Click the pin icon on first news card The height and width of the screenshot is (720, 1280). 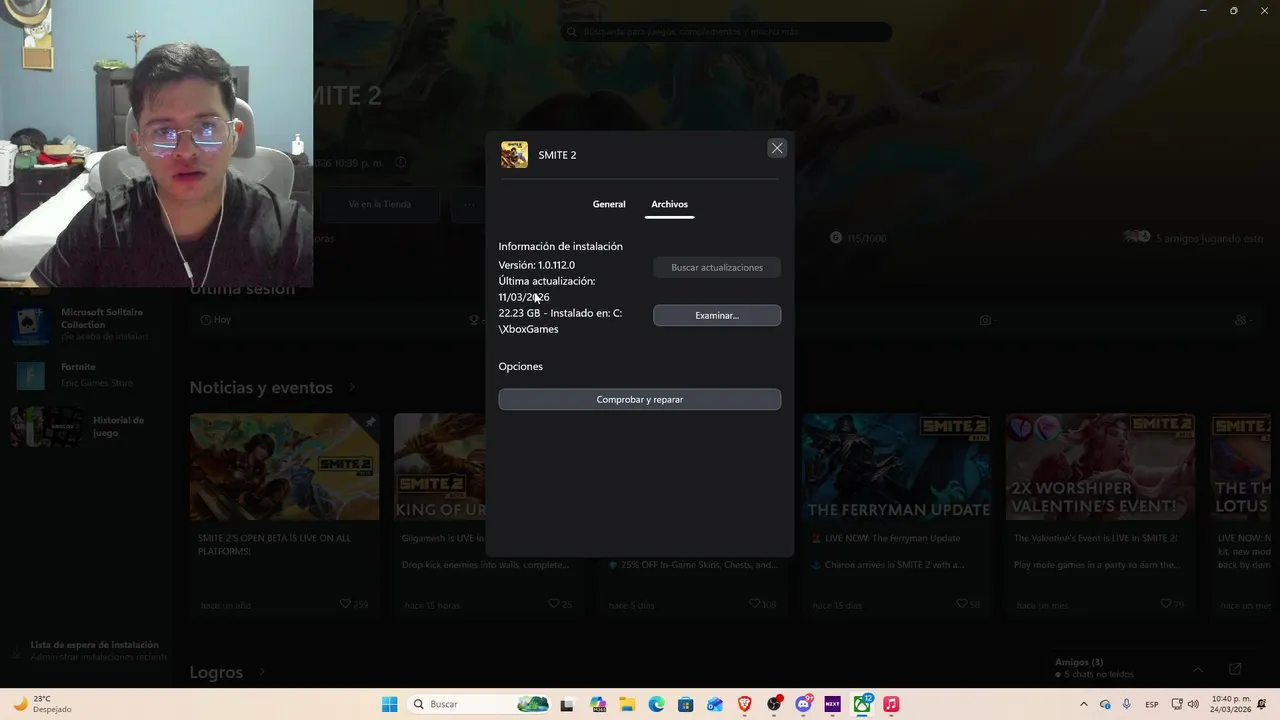[369, 423]
